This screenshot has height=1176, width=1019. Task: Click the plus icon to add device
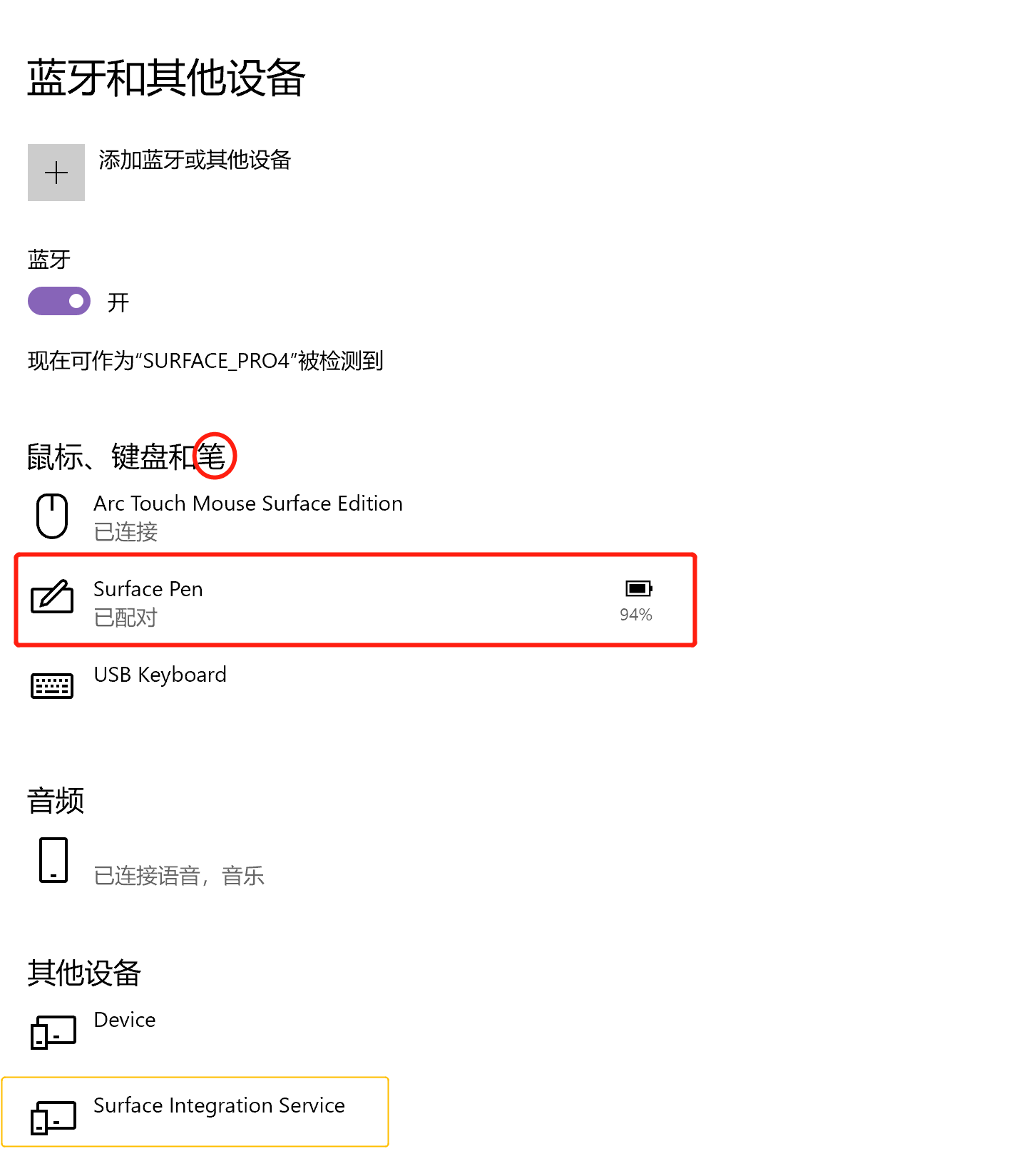point(56,173)
